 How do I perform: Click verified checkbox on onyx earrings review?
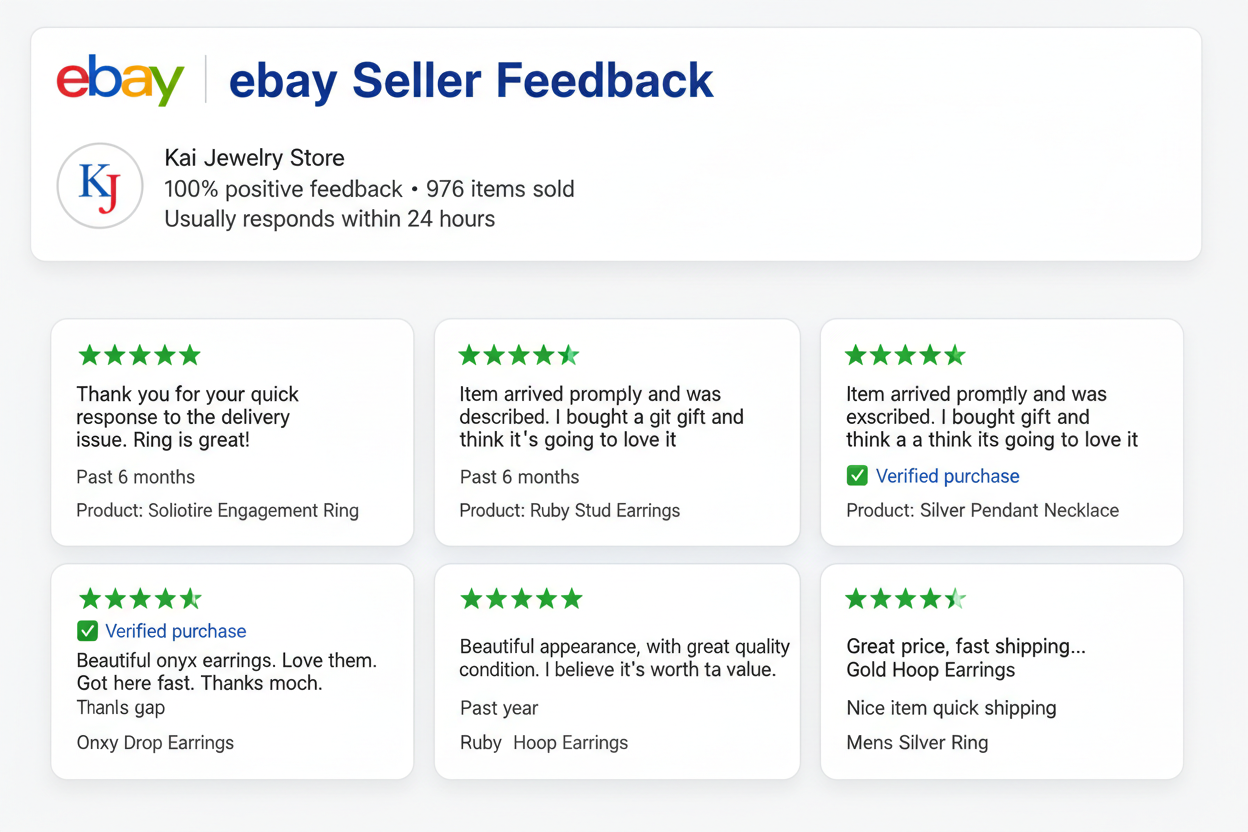tap(88, 631)
